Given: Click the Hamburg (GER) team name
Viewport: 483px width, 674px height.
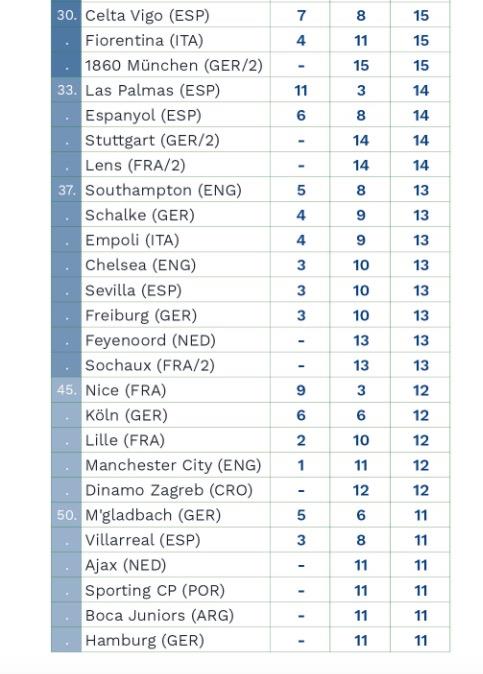Looking at the screenshot, I should 144,640.
